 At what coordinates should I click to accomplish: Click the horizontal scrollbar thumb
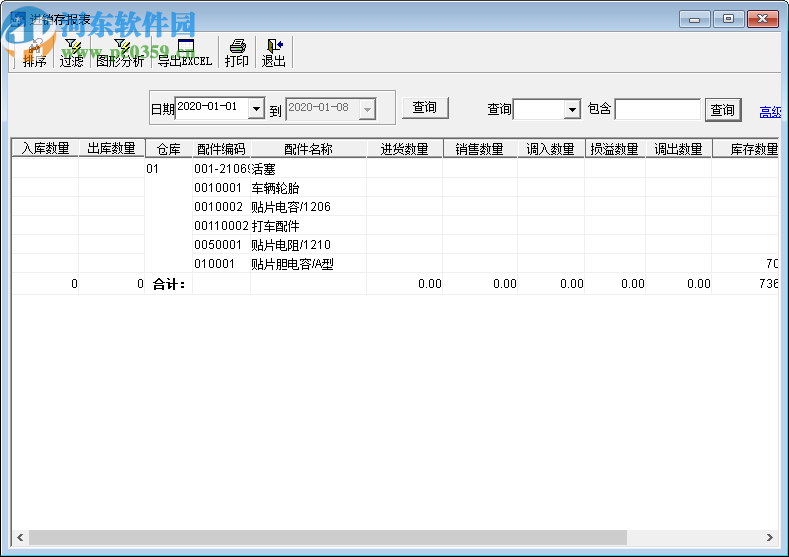coord(328,537)
